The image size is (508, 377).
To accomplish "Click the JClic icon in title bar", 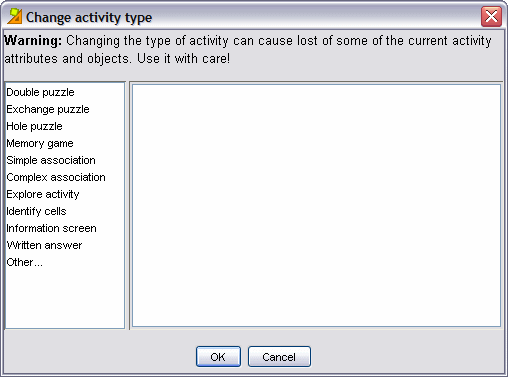I will coord(14,16).
